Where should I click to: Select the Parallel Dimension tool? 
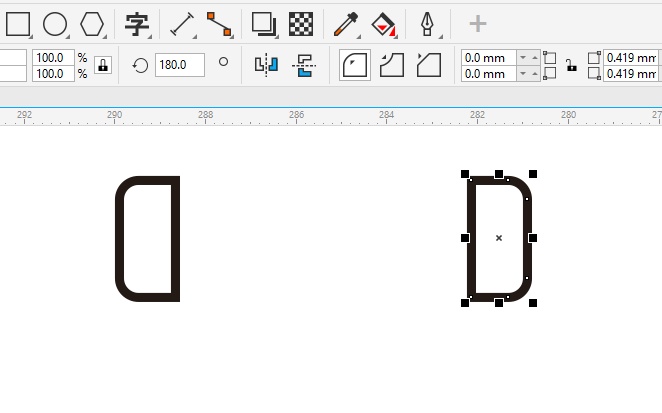click(182, 24)
